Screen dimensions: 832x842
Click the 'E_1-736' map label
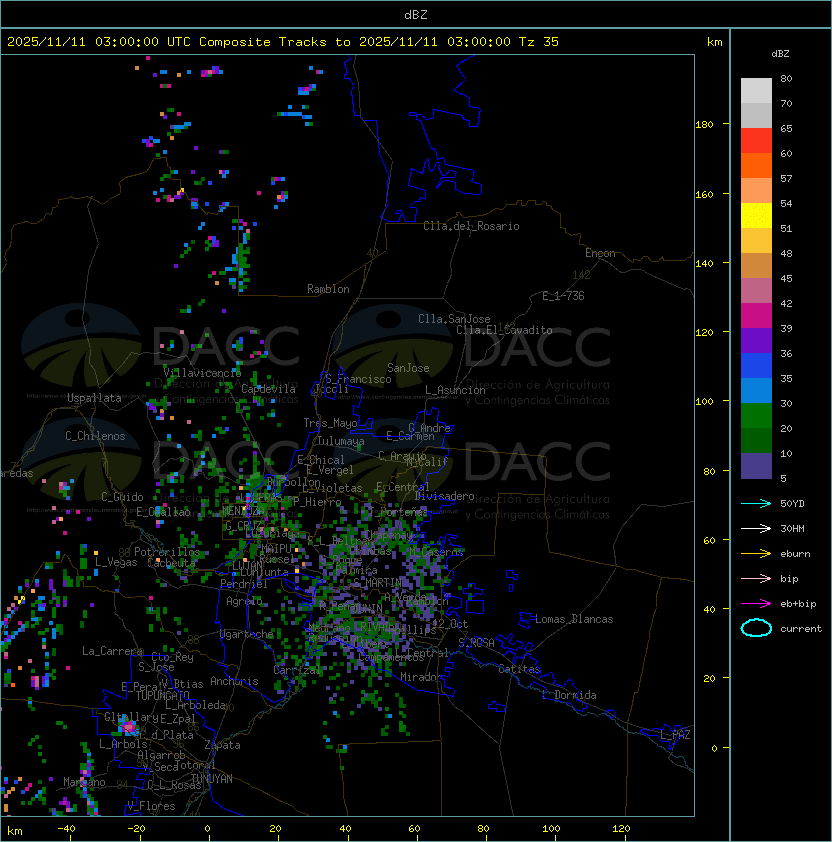563,296
